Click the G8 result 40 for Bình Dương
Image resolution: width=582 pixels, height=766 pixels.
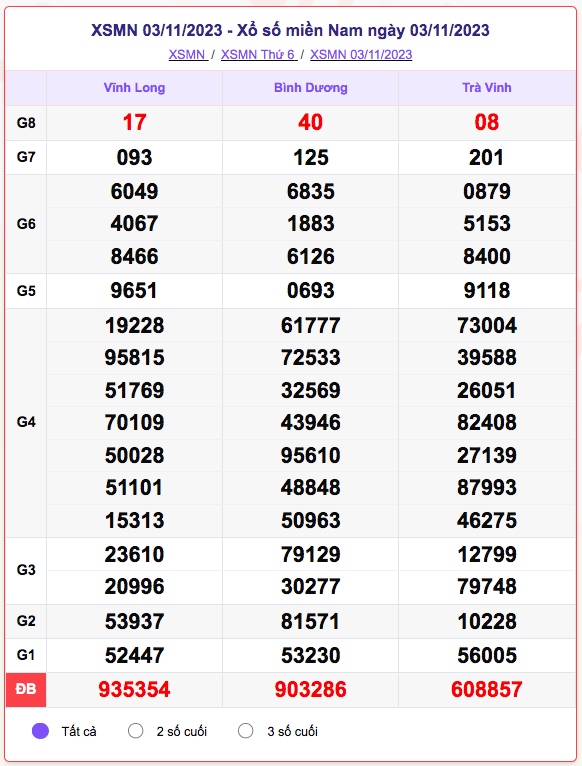[311, 123]
